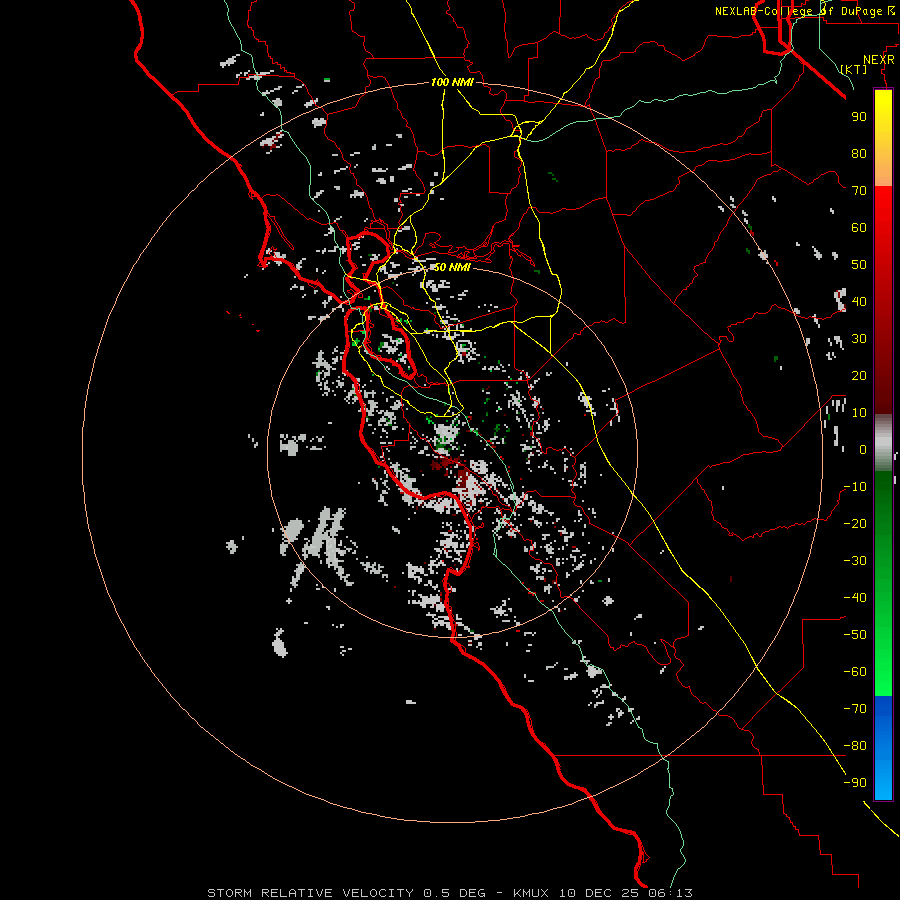Click the 60 value on velocity scale
Image resolution: width=900 pixels, height=900 pixels.
click(x=859, y=227)
